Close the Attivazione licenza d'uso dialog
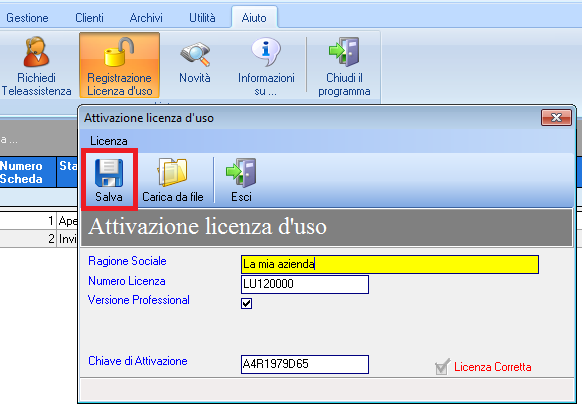This screenshot has width=582, height=406. pyautogui.click(x=556, y=118)
